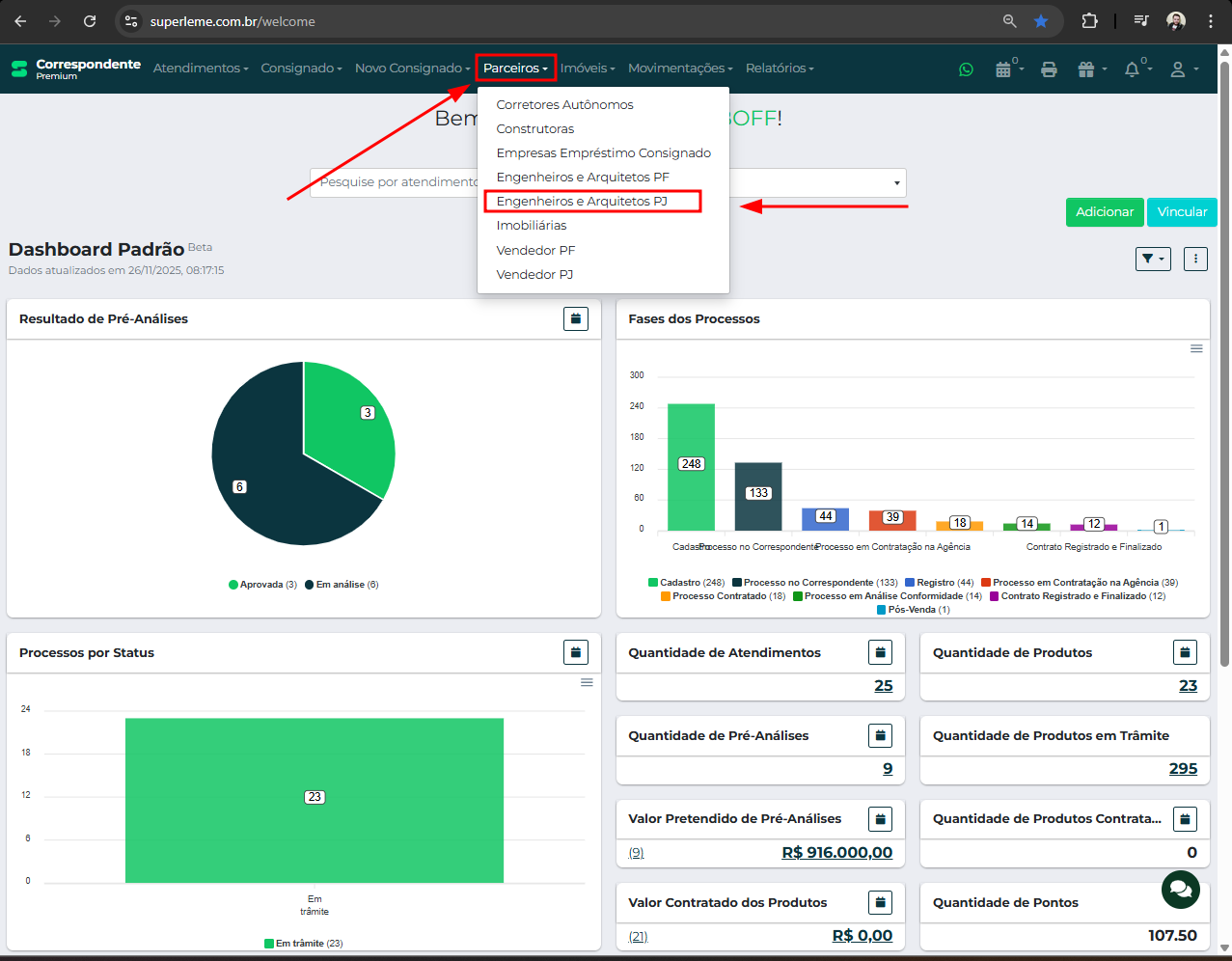Toggle Em análise legend series

point(342,585)
